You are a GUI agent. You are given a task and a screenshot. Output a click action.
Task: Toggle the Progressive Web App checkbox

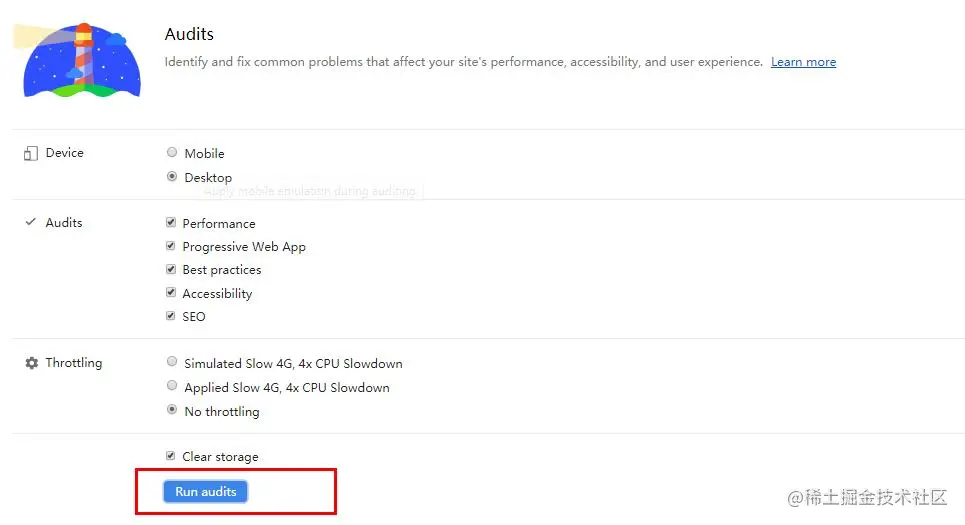click(x=171, y=246)
